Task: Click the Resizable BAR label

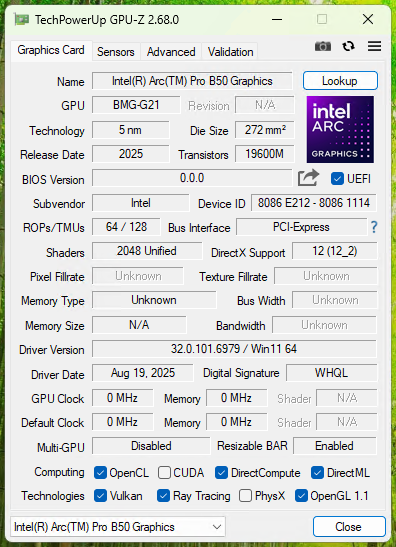Action: [252, 446]
